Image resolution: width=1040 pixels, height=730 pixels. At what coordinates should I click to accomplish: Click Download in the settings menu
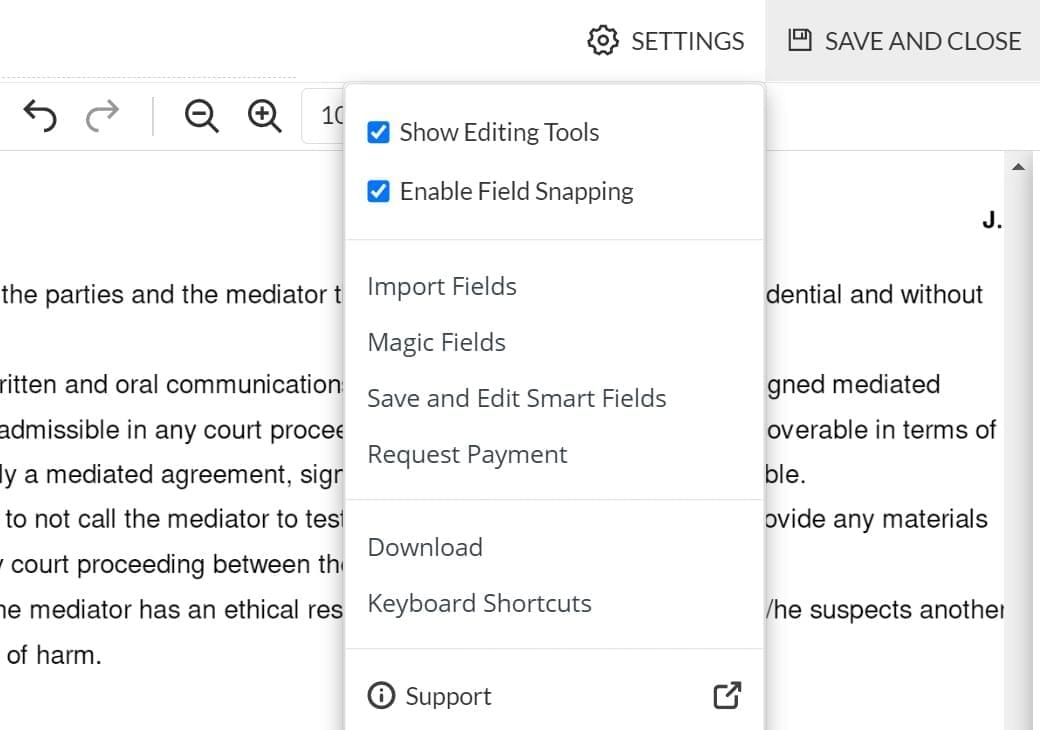click(x=425, y=547)
